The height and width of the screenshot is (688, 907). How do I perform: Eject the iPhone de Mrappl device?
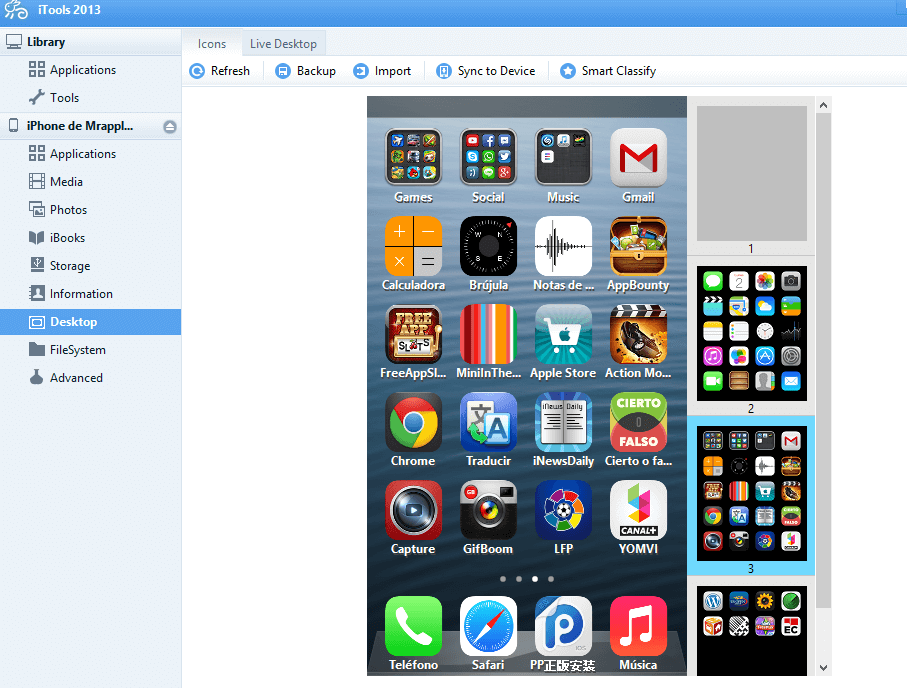coord(170,127)
